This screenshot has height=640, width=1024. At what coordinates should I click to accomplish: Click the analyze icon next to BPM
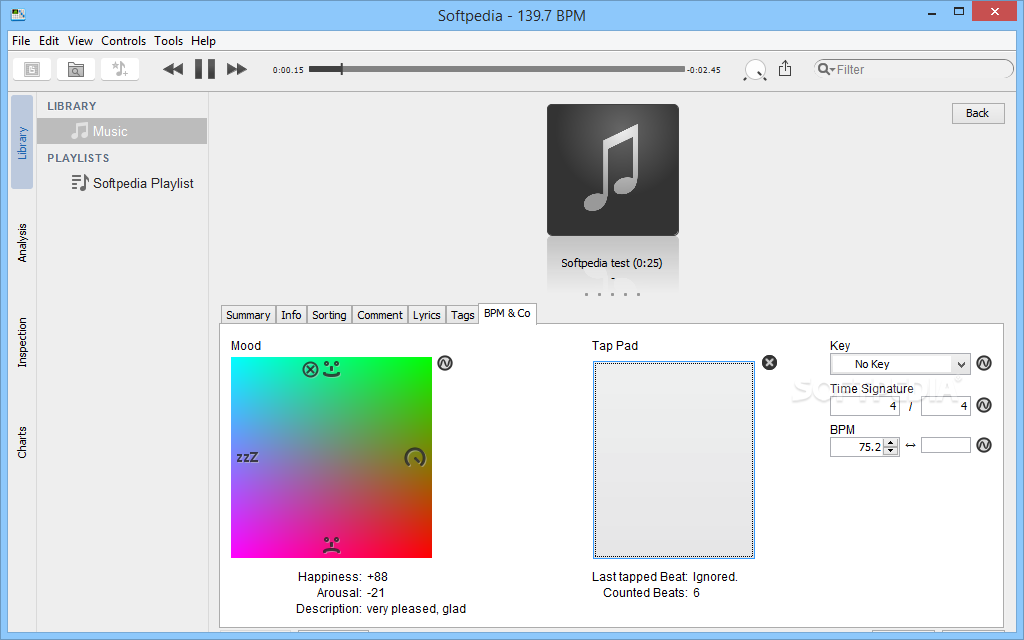pos(984,445)
